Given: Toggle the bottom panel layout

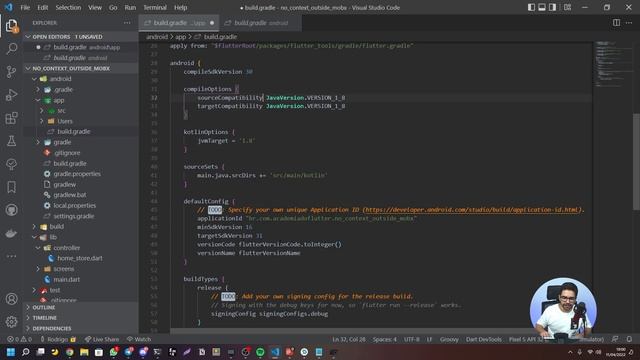Looking at the screenshot, I should (x=542, y=7).
